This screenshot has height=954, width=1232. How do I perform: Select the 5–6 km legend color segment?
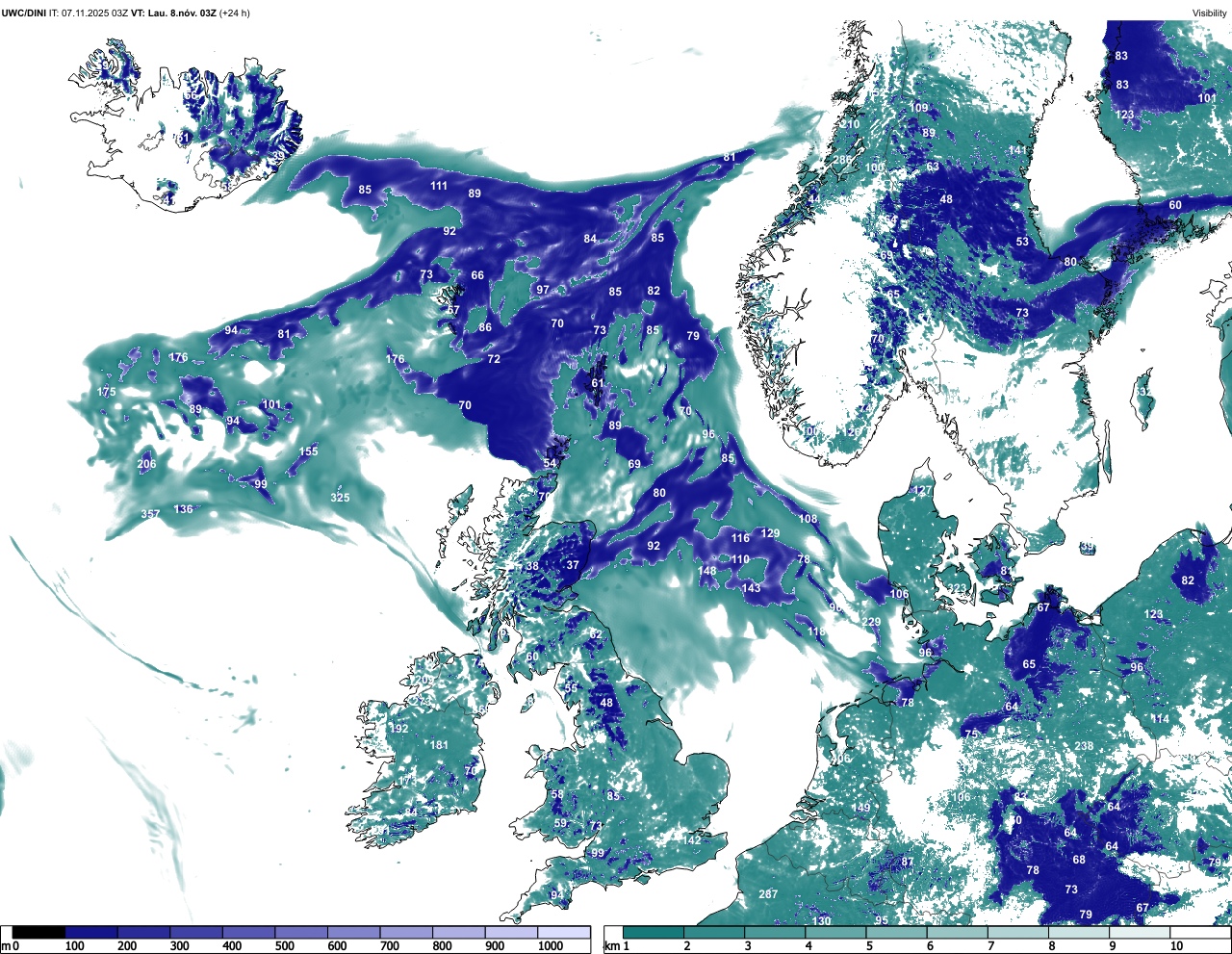coord(897,933)
